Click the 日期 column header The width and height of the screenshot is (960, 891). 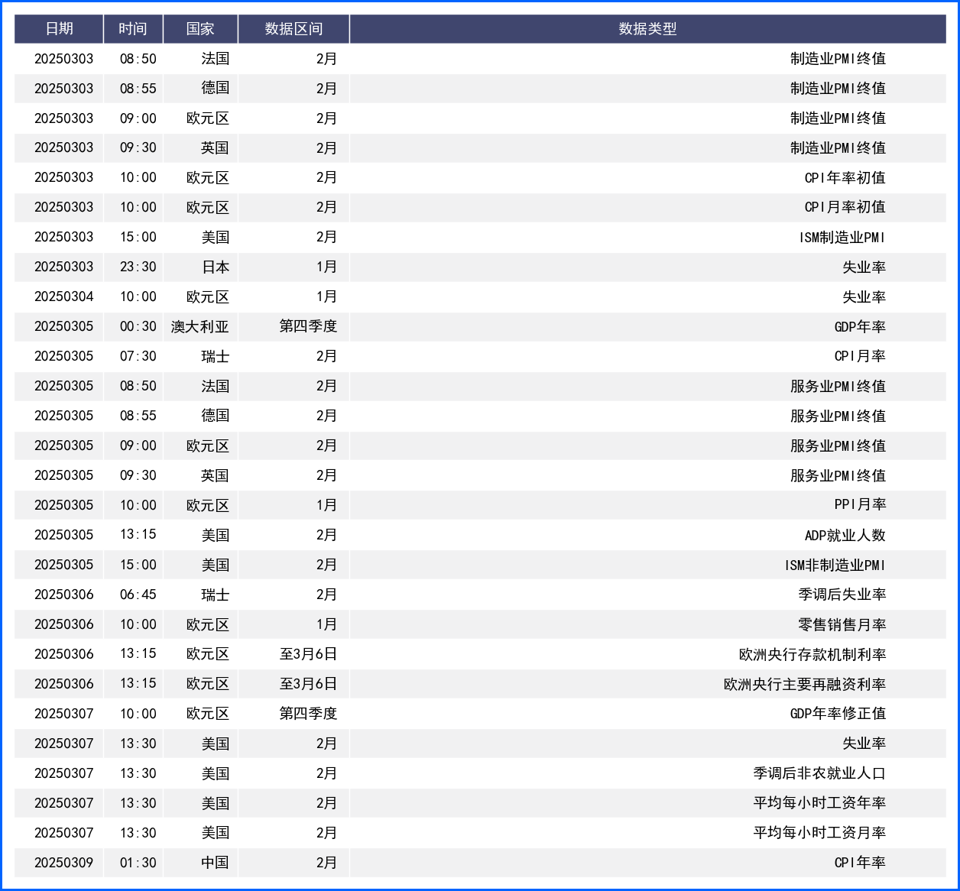(x=59, y=29)
